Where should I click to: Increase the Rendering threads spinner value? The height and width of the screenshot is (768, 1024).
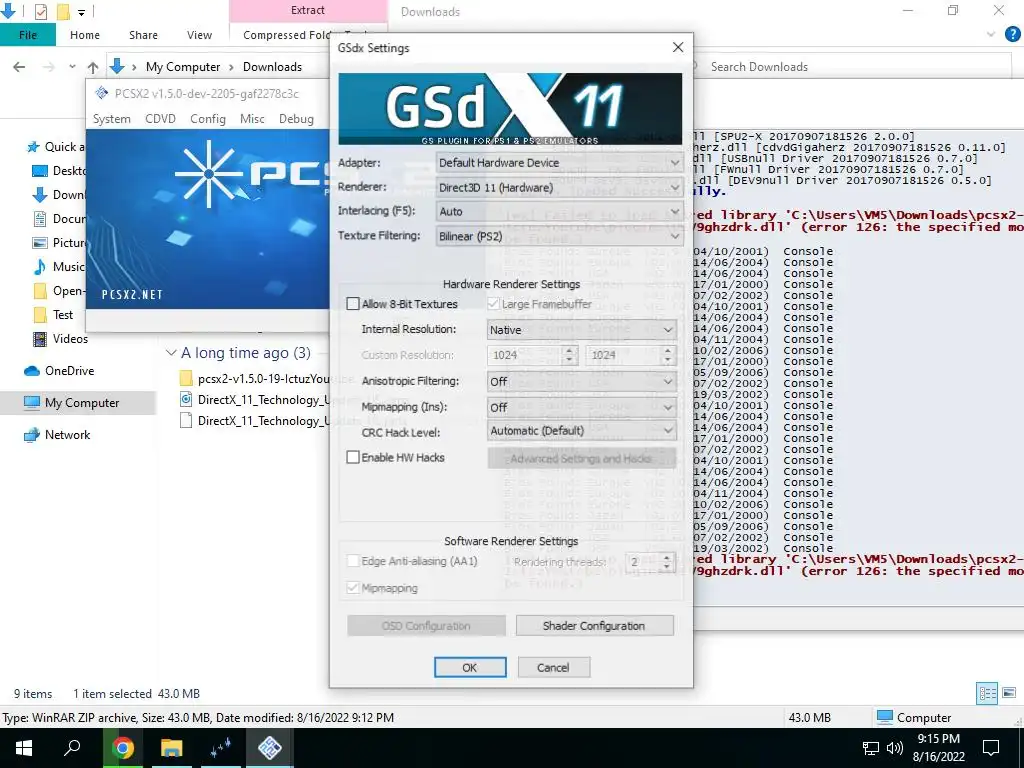(x=667, y=558)
